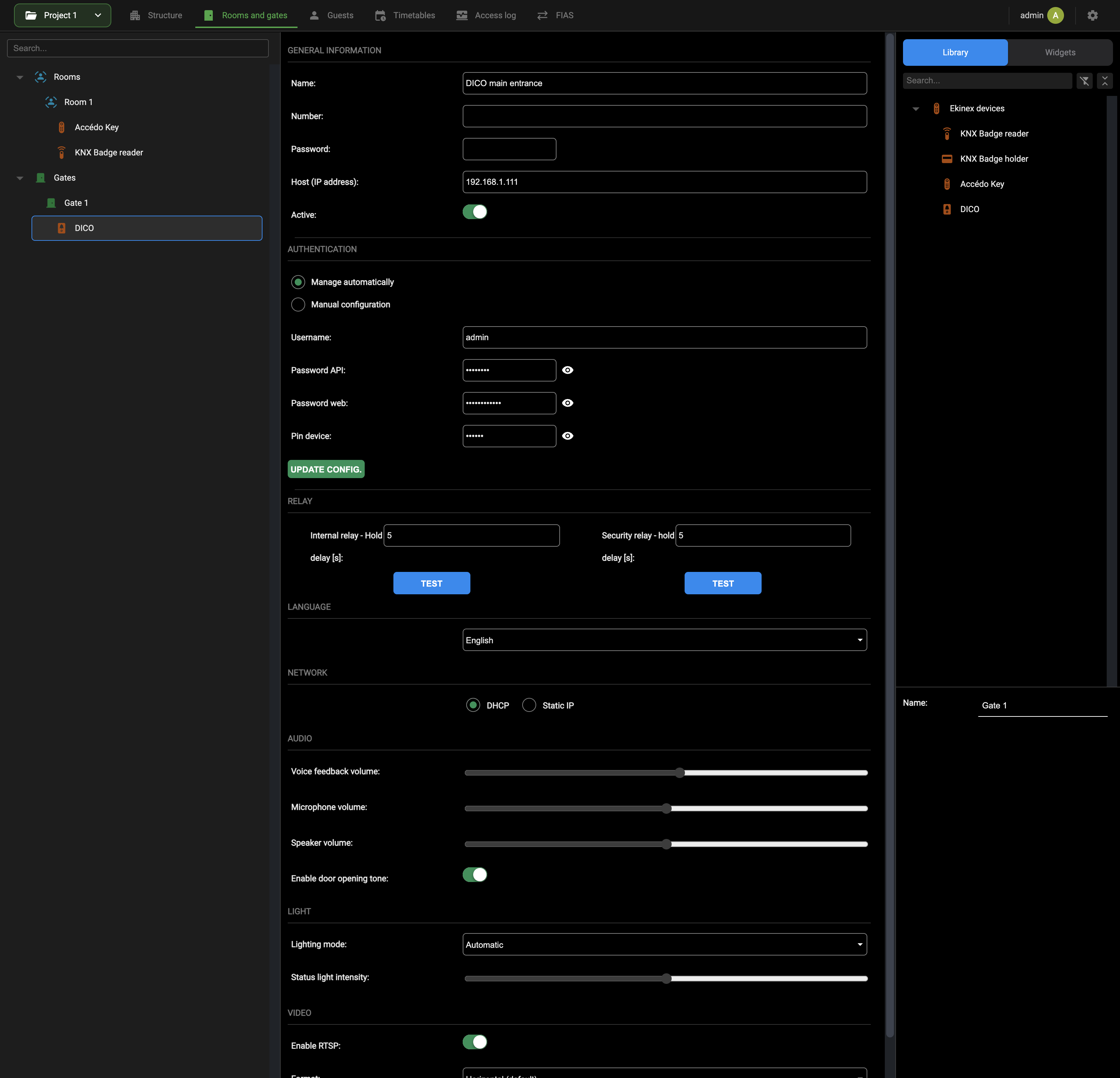Open the Access log tab
Image resolution: width=1120 pixels, height=1078 pixels.
click(486, 15)
